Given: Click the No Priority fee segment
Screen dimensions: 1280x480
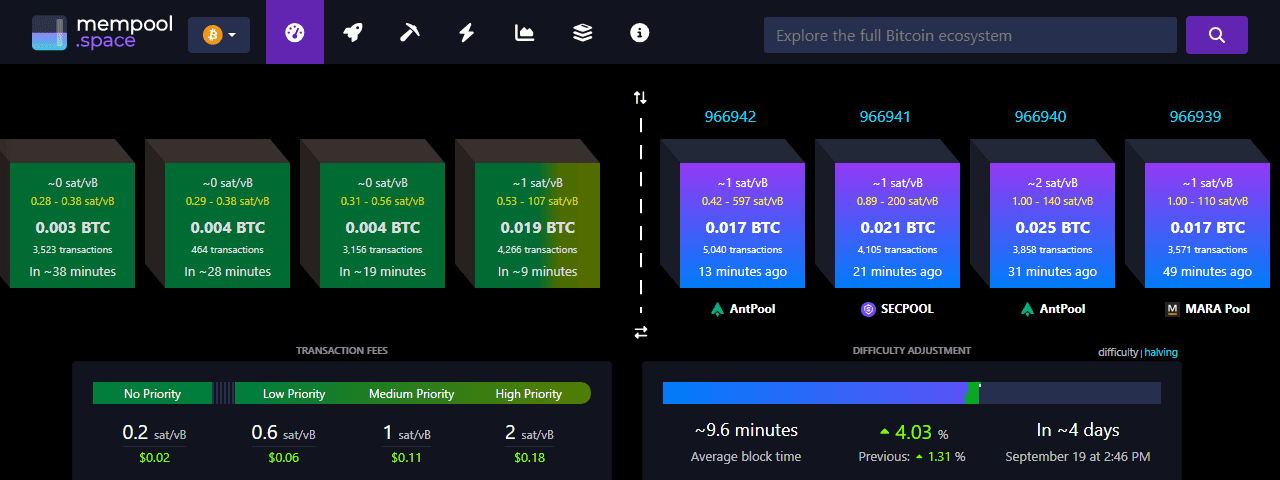Looking at the screenshot, I should pos(152,393).
